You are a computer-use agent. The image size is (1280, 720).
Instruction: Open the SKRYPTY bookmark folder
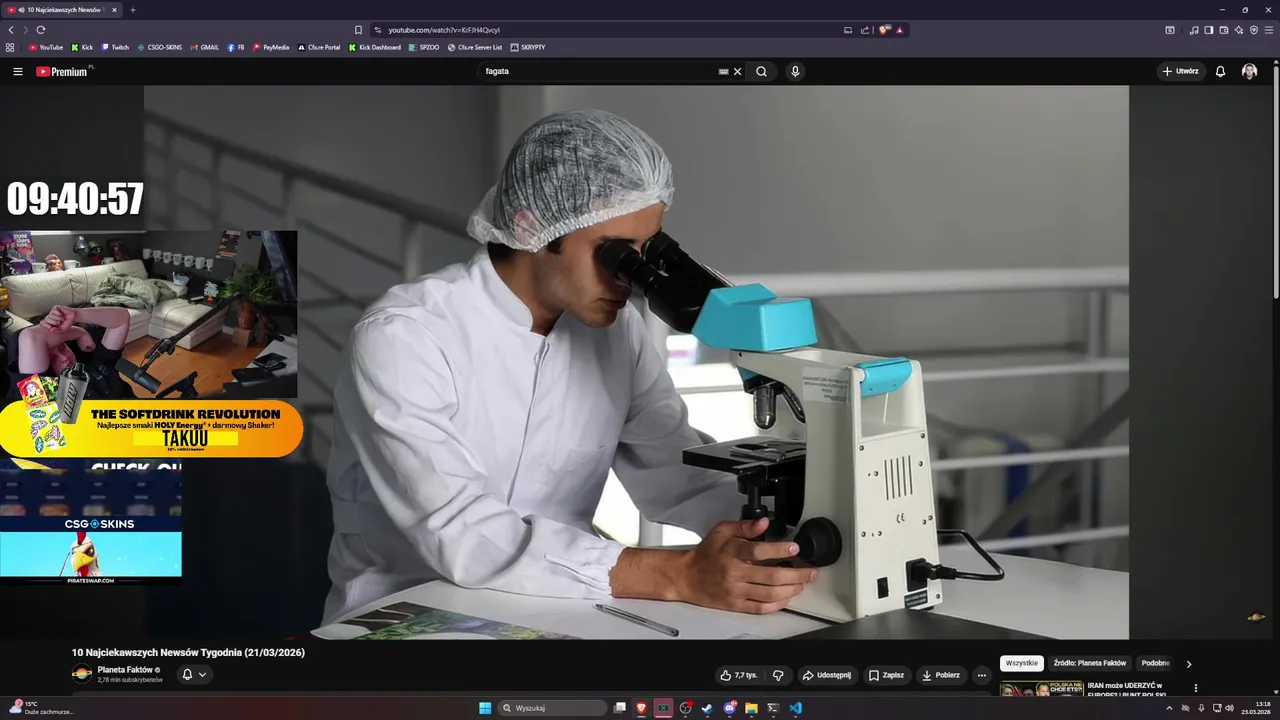[528, 47]
